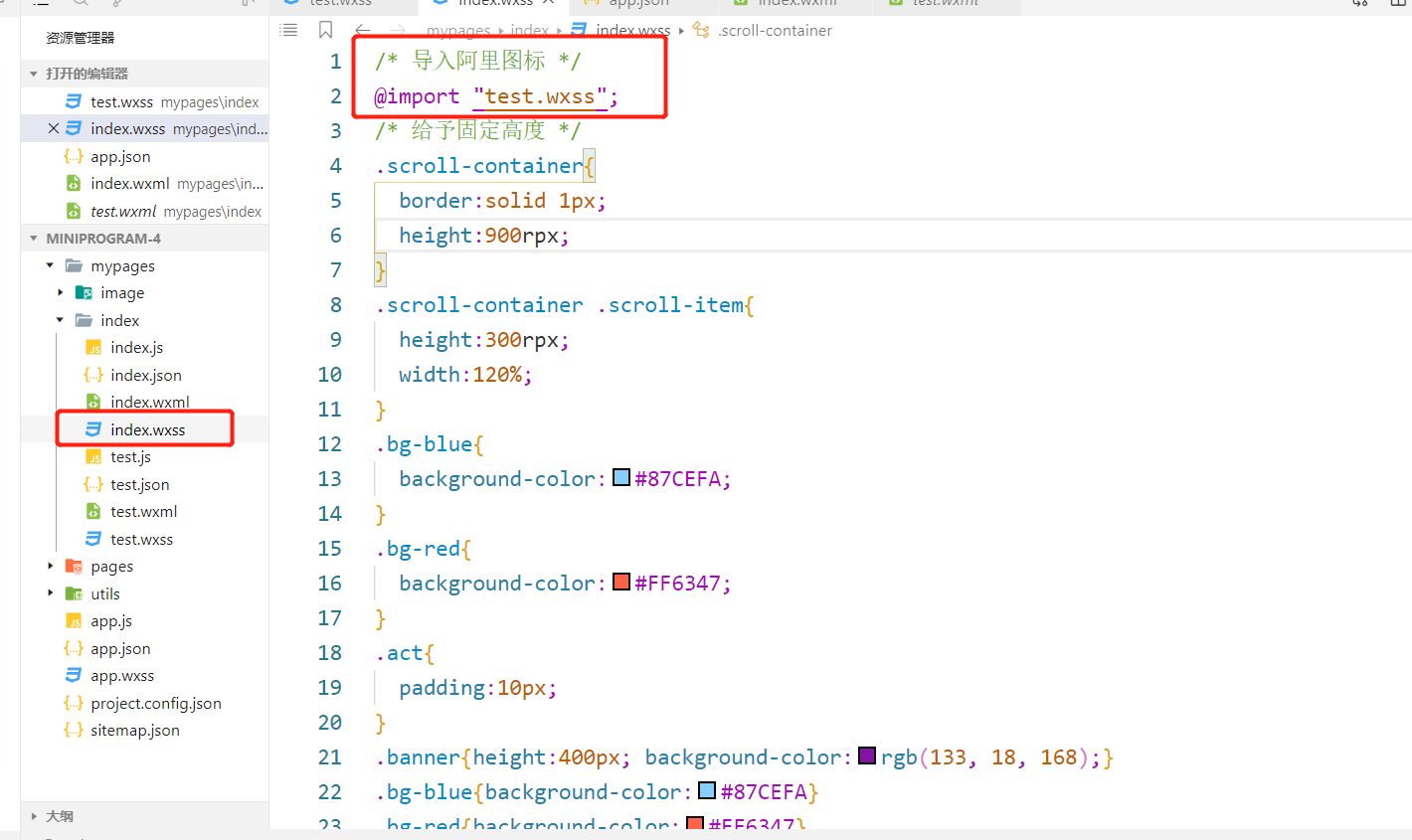This screenshot has height=840, width=1412.
Task: Open app.json in open editors list
Action: pyautogui.click(x=144, y=156)
